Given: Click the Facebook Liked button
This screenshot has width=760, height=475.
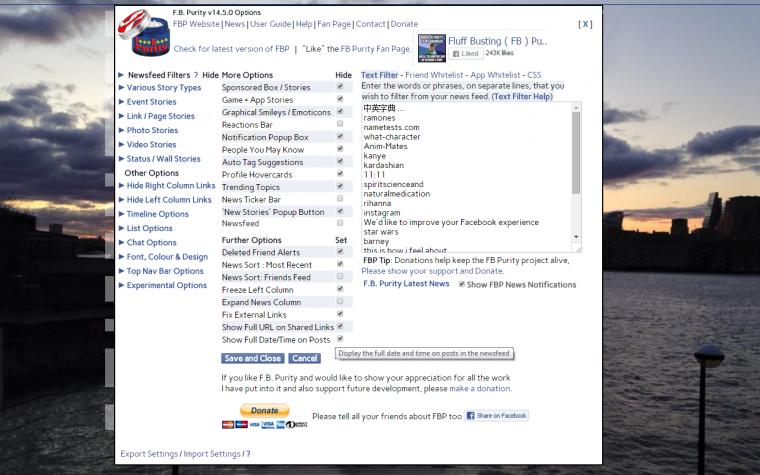Looking at the screenshot, I should click(465, 54).
